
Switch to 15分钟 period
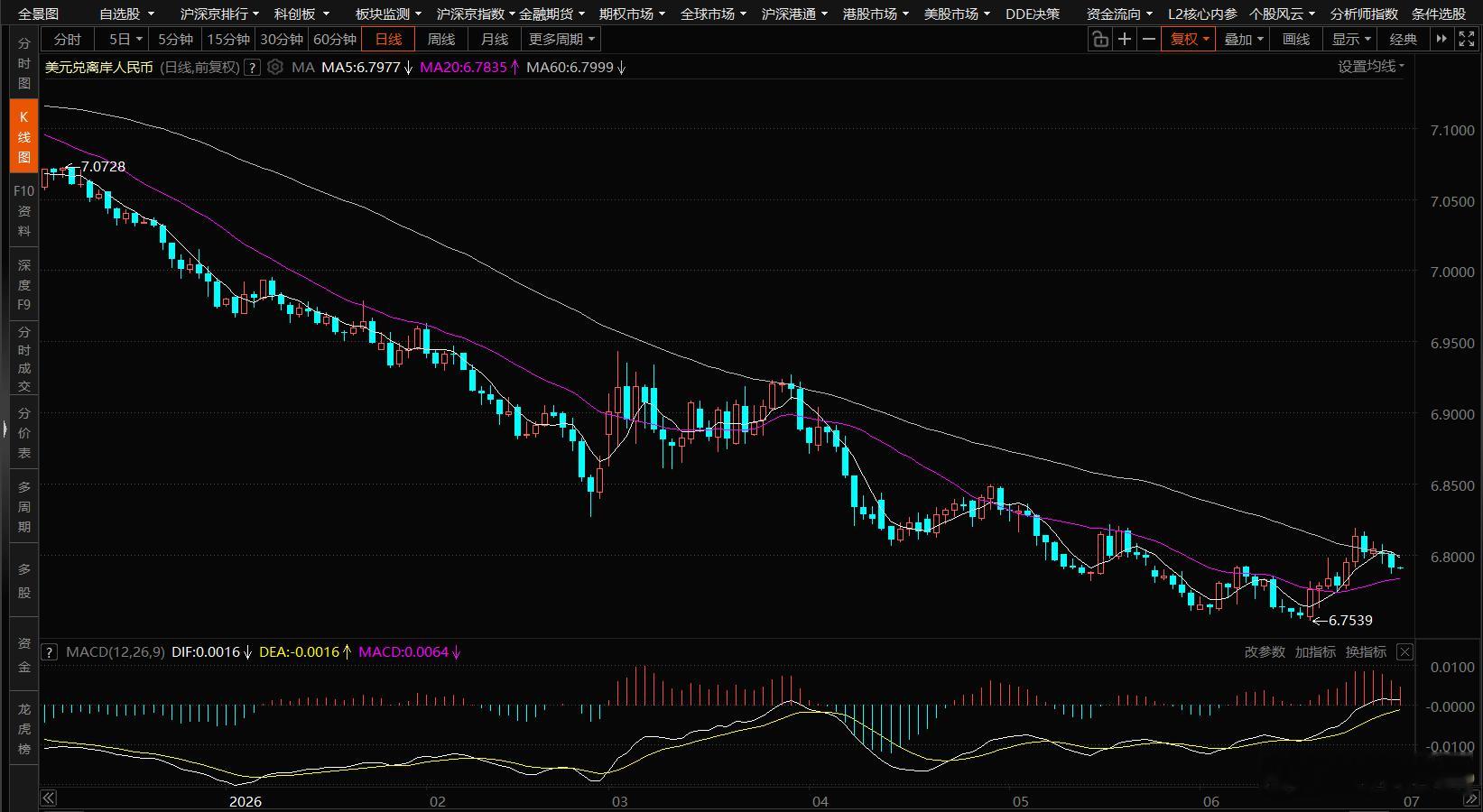click(x=228, y=39)
